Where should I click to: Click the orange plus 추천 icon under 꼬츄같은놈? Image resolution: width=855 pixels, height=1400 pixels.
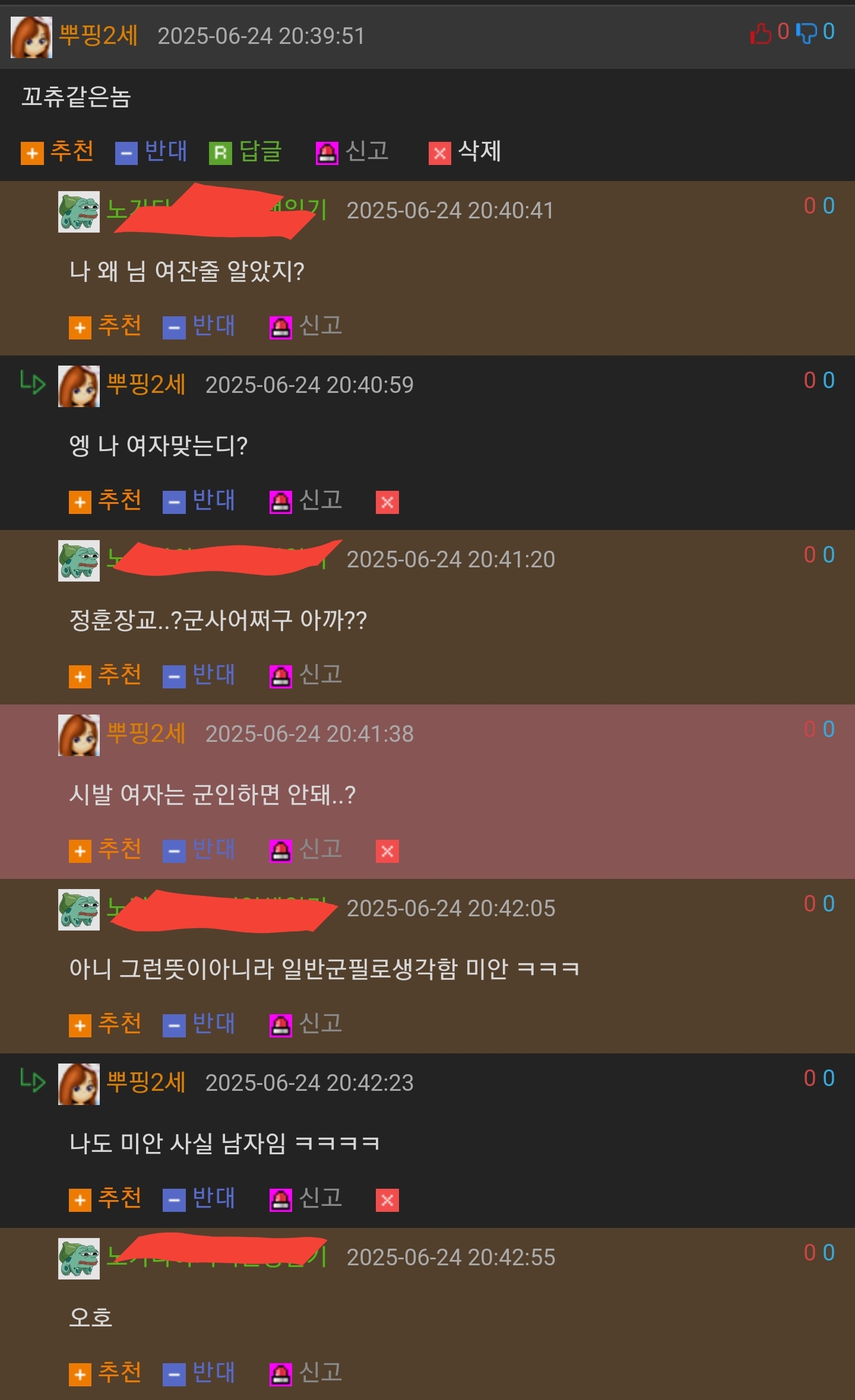[x=32, y=153]
